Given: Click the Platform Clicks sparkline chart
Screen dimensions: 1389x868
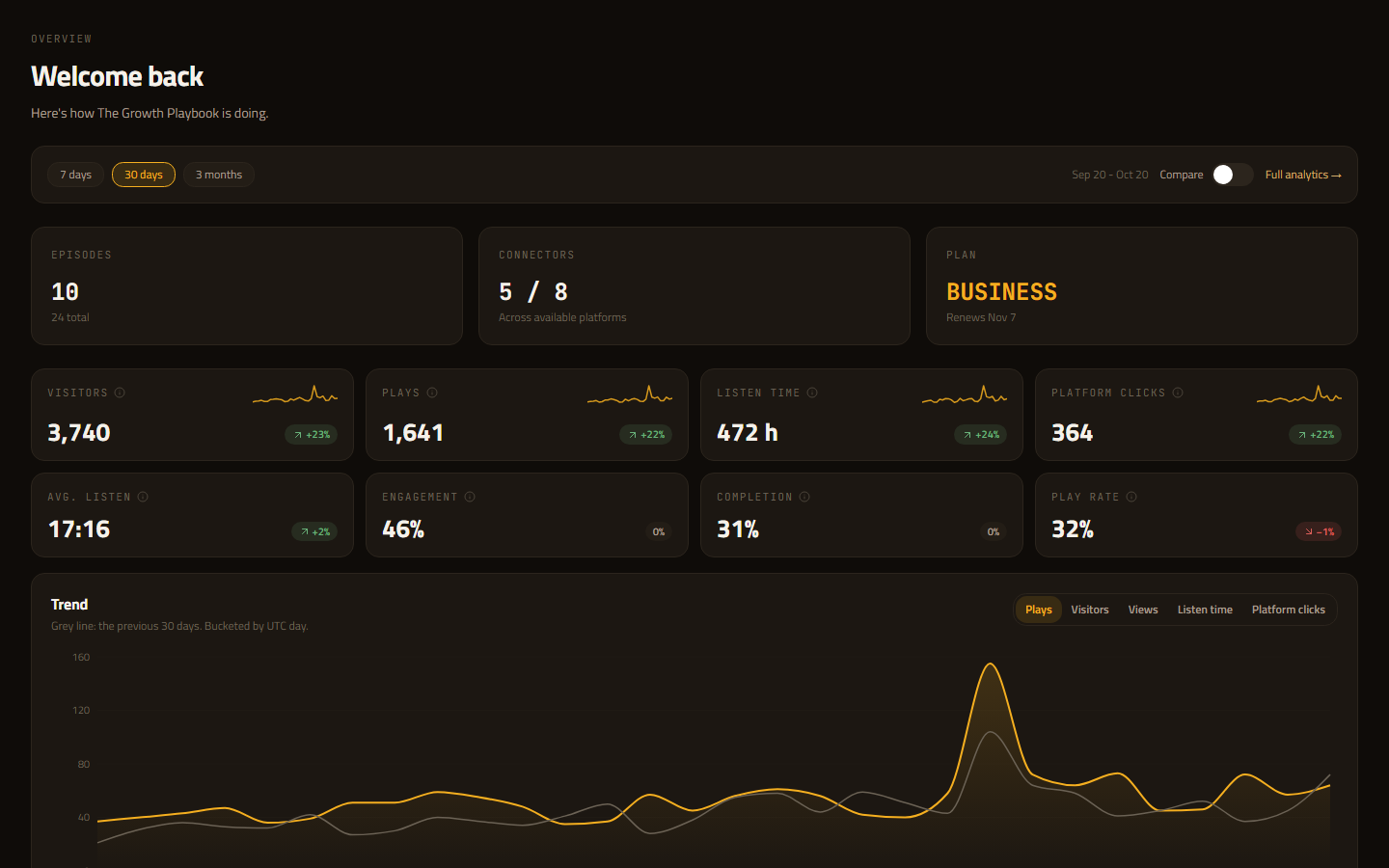Looking at the screenshot, I should click(1299, 394).
